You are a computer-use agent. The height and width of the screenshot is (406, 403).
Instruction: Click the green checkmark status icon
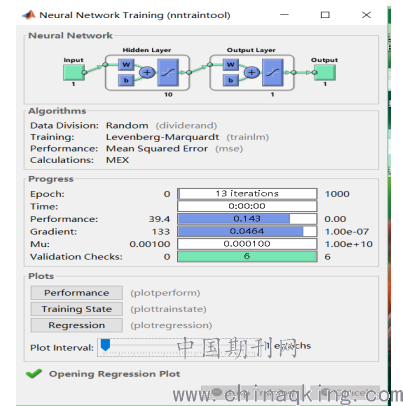pyautogui.click(x=34, y=373)
